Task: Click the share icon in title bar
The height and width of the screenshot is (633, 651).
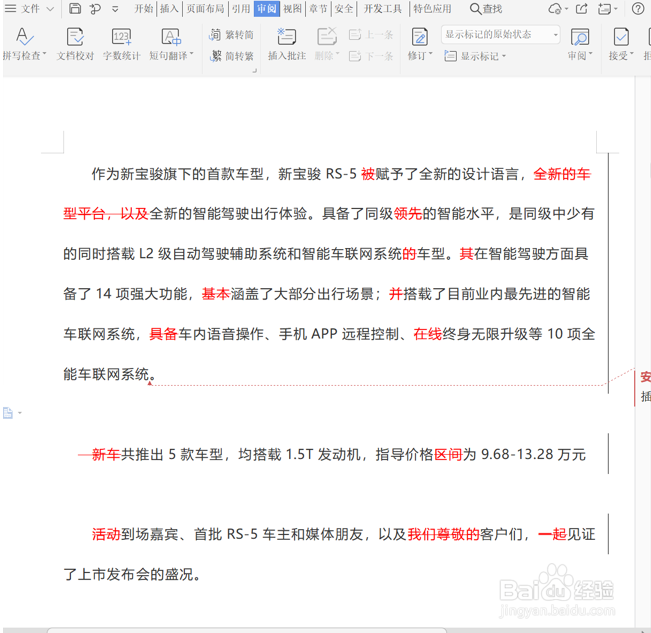Action: 582,8
